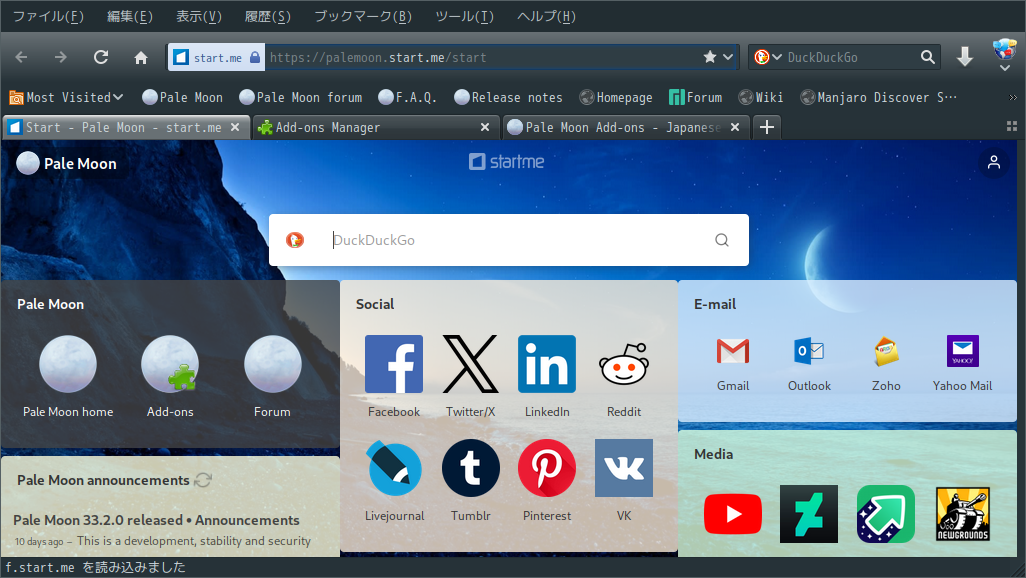Open Pinterest from Social widget
Image resolution: width=1026 pixels, height=578 pixels.
coord(547,468)
